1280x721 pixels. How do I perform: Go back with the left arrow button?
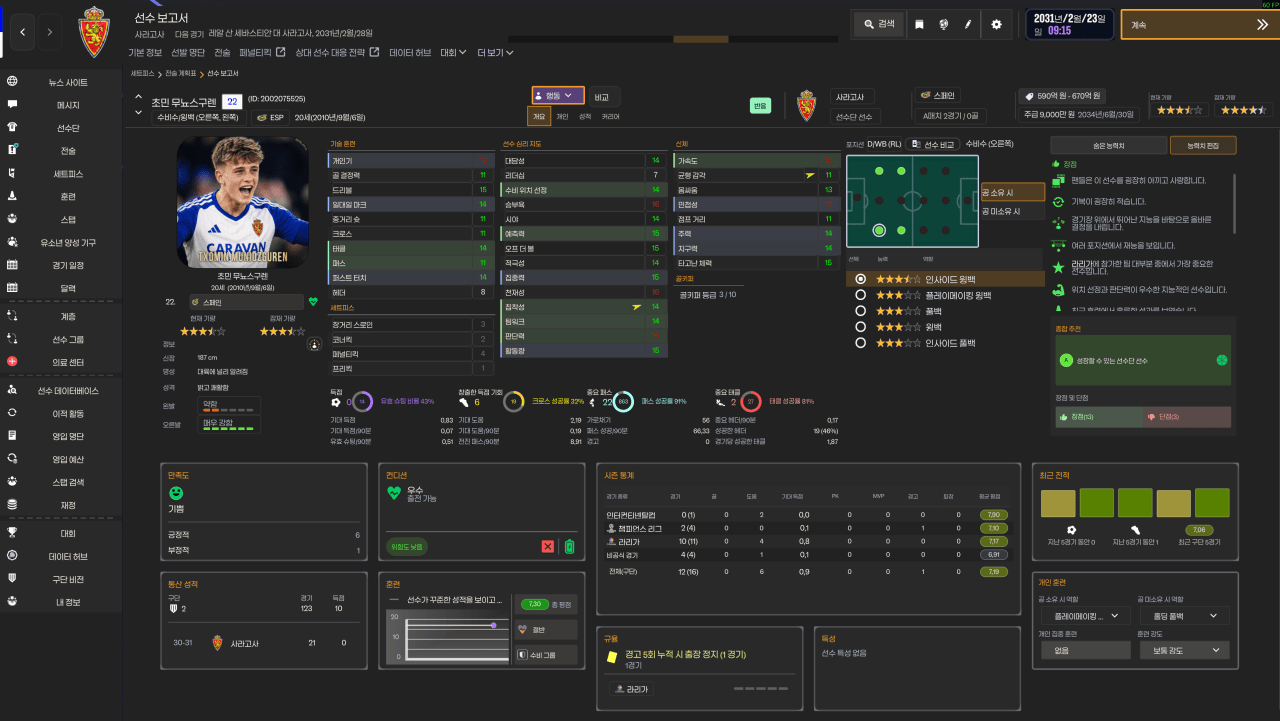23,32
